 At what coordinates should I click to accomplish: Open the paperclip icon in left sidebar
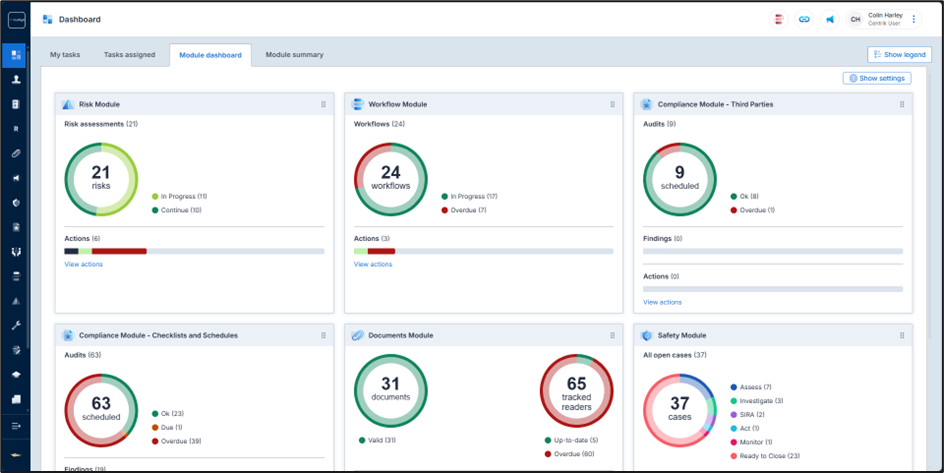(15, 153)
